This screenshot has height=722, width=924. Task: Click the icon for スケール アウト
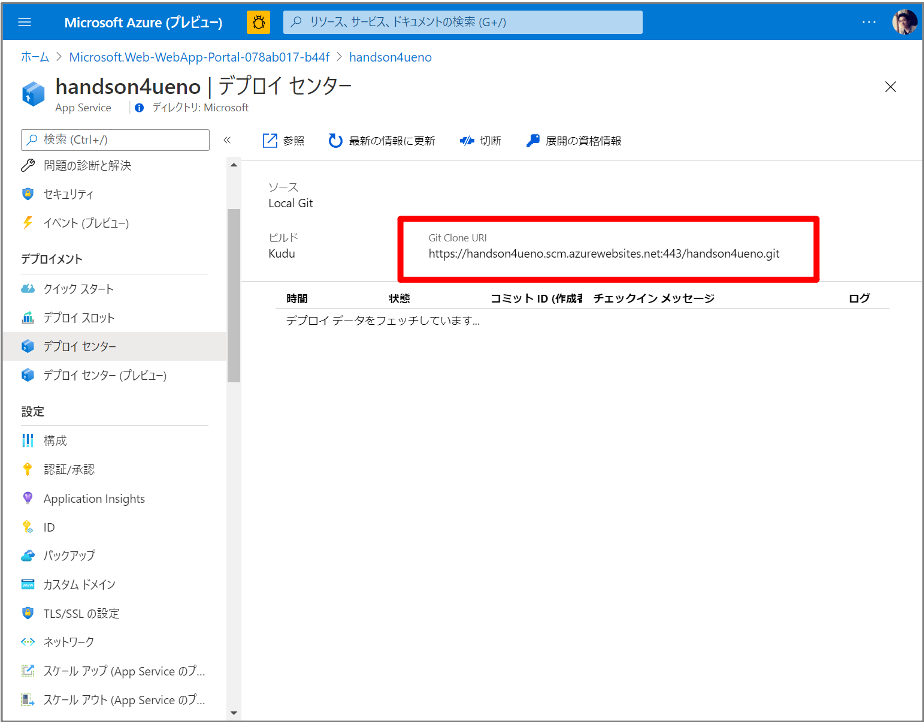[28, 700]
